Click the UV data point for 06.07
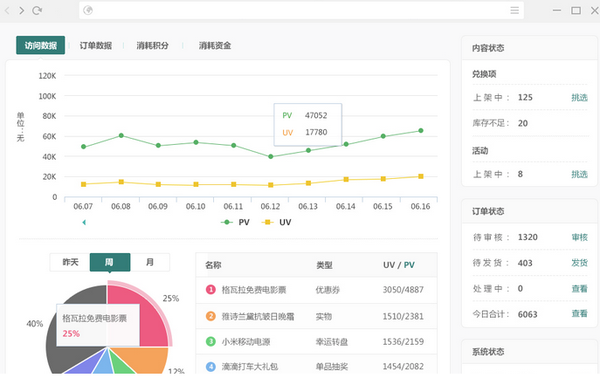This screenshot has width=600, height=385. point(83,184)
